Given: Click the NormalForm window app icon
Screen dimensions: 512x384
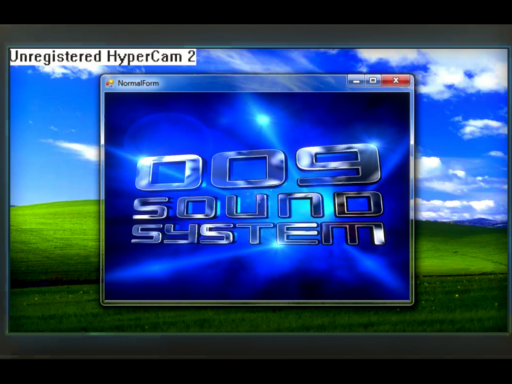Looking at the screenshot, I should pos(110,83).
